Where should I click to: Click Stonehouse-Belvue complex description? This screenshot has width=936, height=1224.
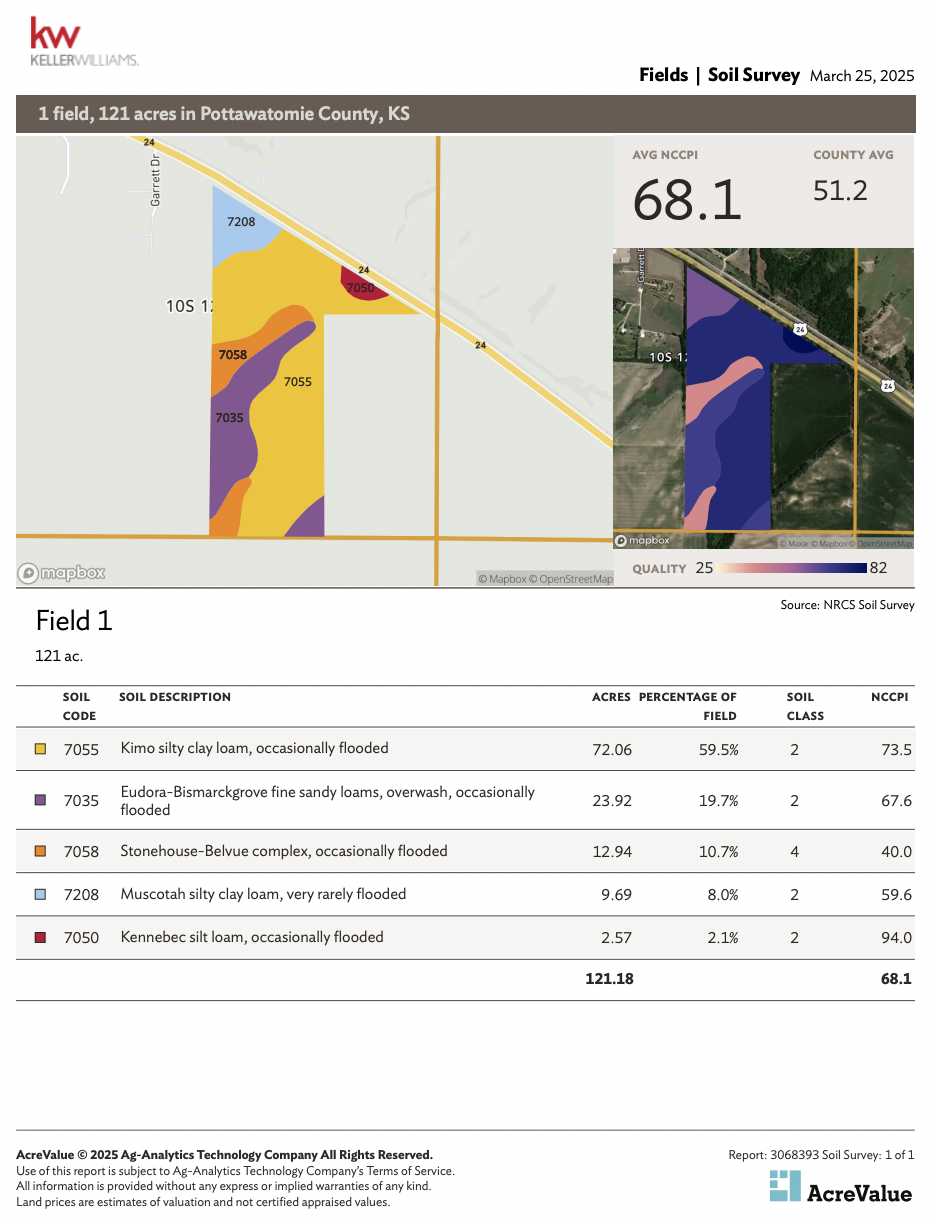[284, 851]
